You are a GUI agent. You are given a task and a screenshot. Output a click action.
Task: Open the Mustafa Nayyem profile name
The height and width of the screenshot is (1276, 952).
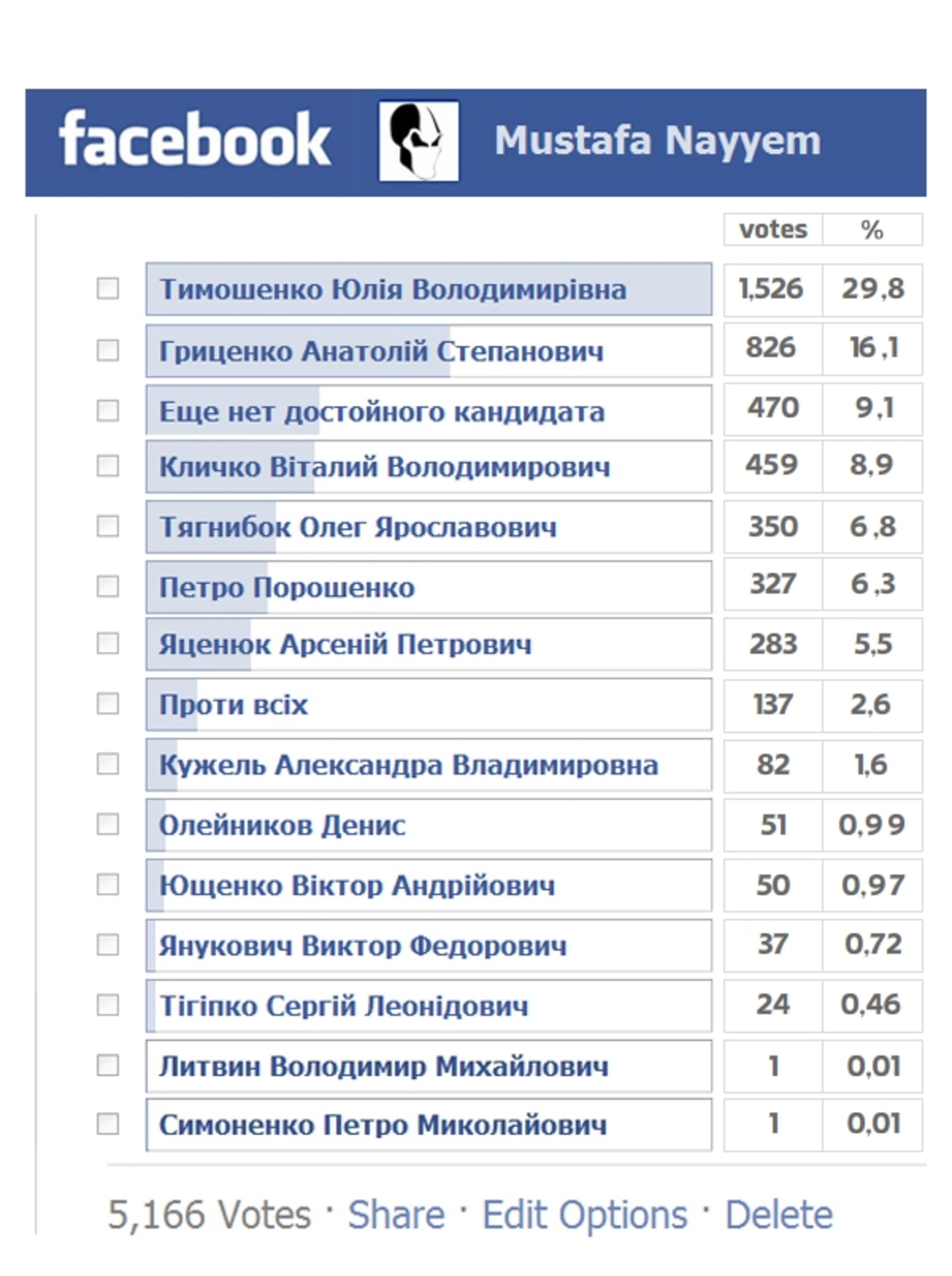(657, 141)
